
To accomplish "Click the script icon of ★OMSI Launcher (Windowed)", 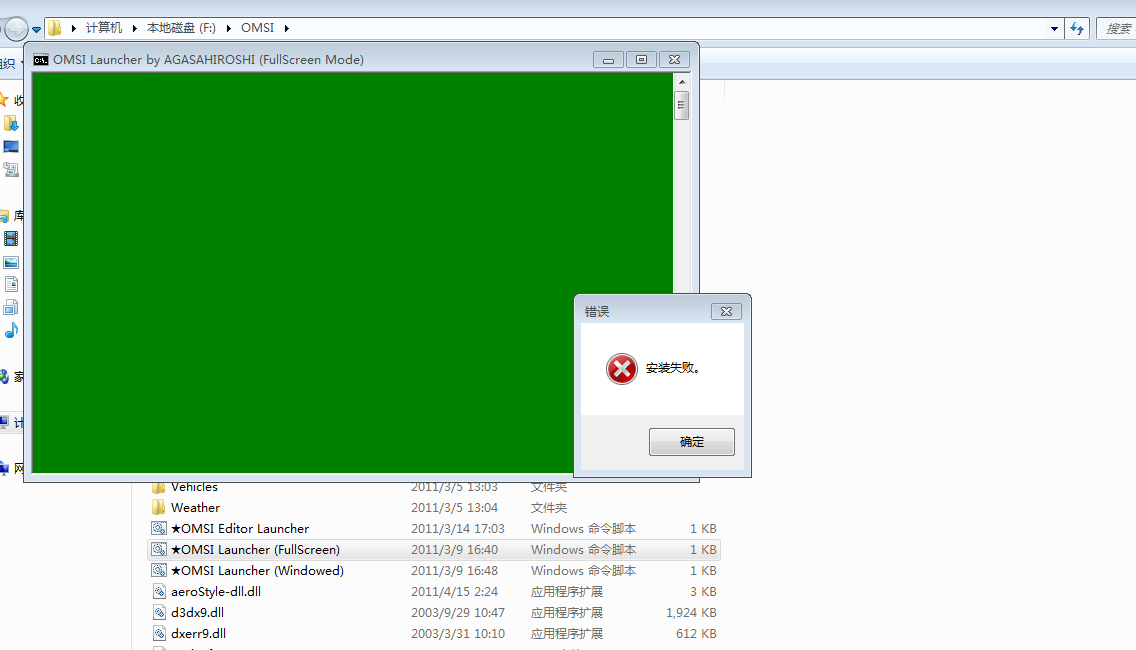I will pyautogui.click(x=159, y=570).
